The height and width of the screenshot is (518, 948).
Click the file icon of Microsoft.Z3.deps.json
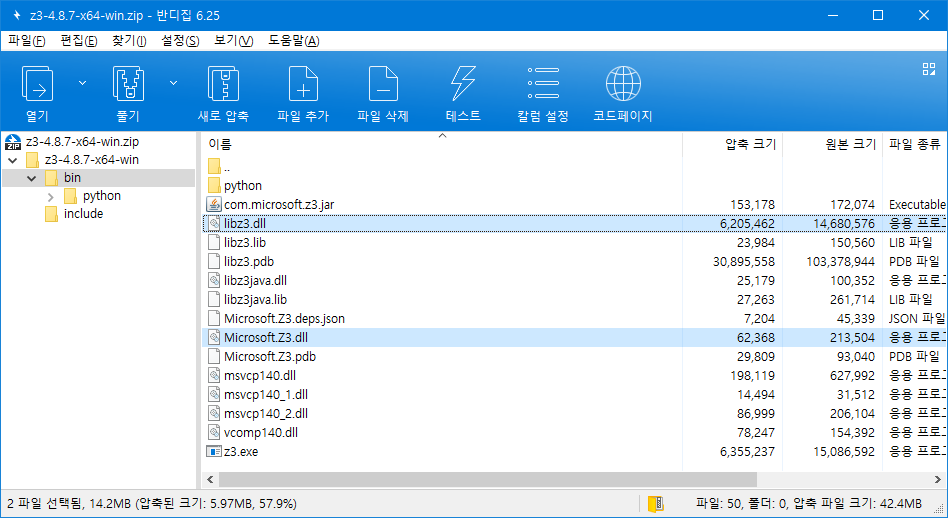click(213, 318)
